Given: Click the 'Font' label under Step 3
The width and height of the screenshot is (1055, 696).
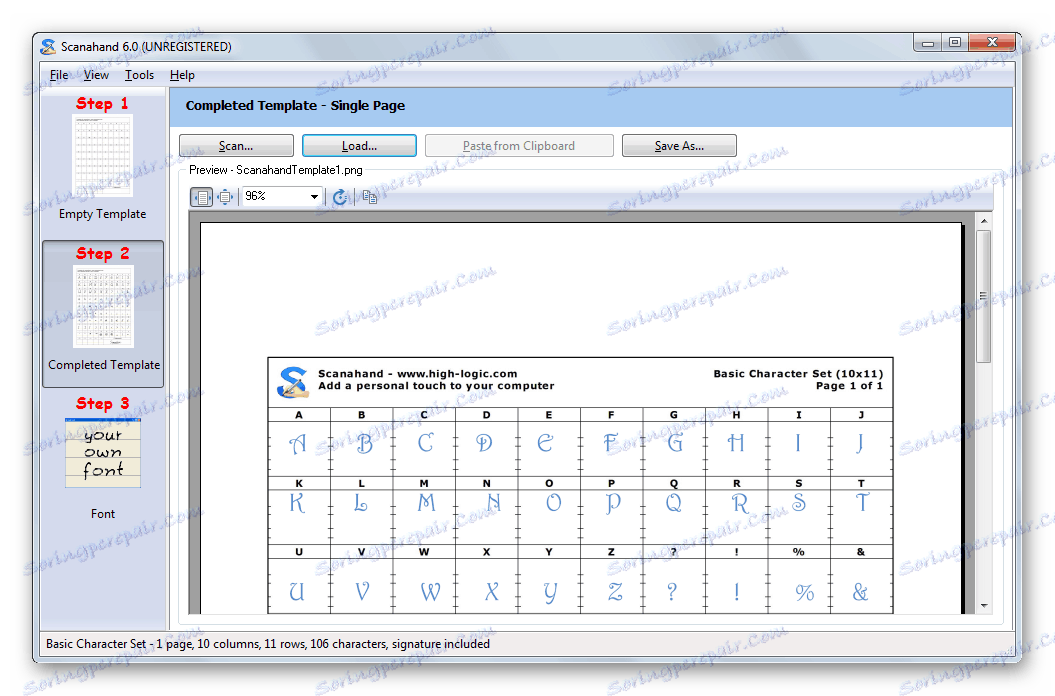Looking at the screenshot, I should click(103, 514).
